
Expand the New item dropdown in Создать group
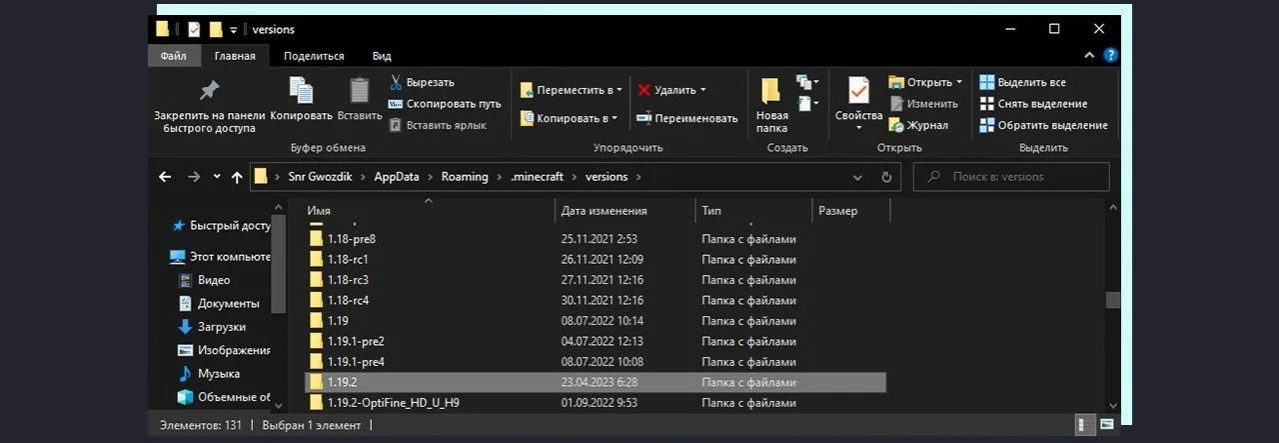(x=807, y=82)
